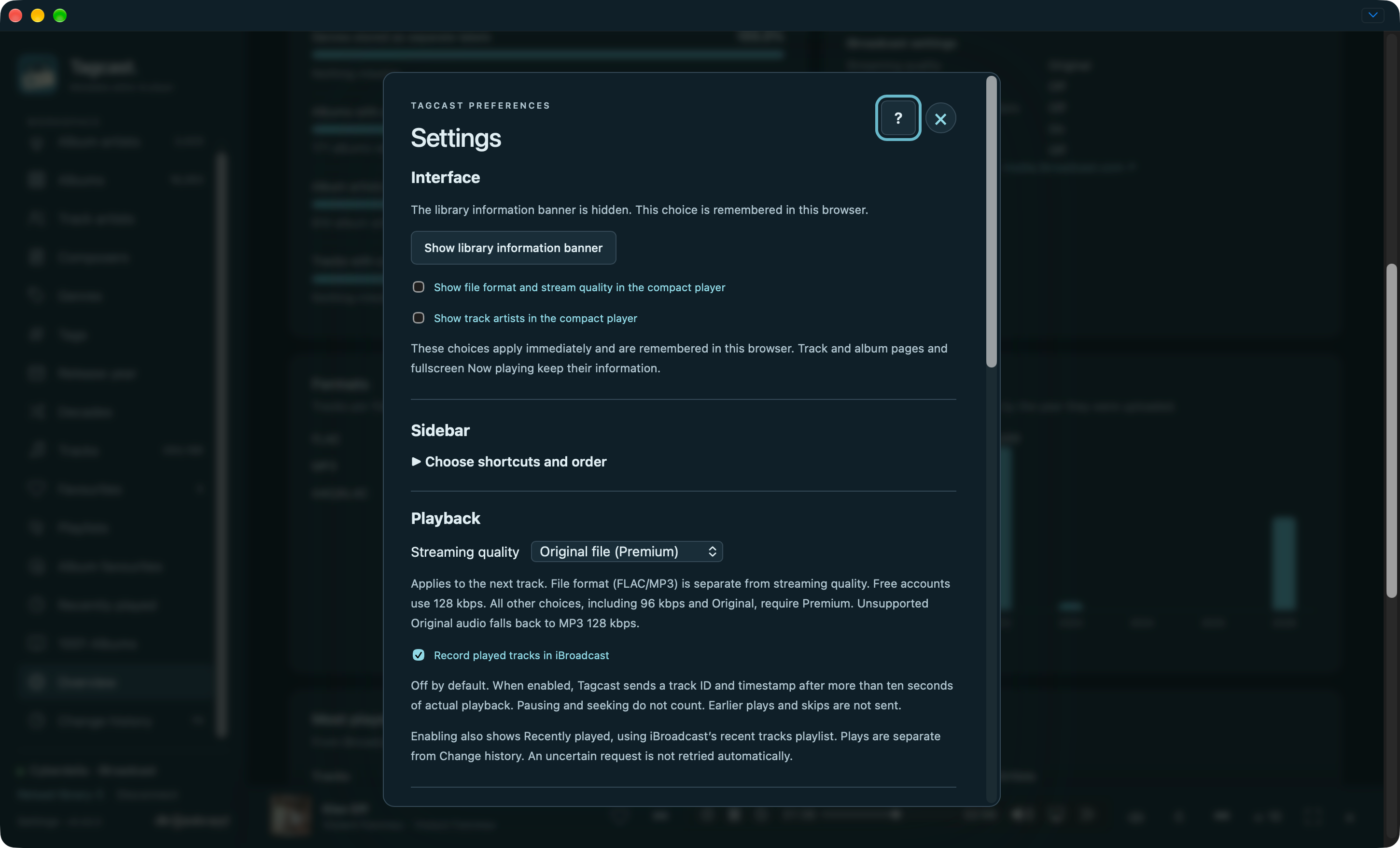Expand Choose shortcuts and order

point(509,462)
